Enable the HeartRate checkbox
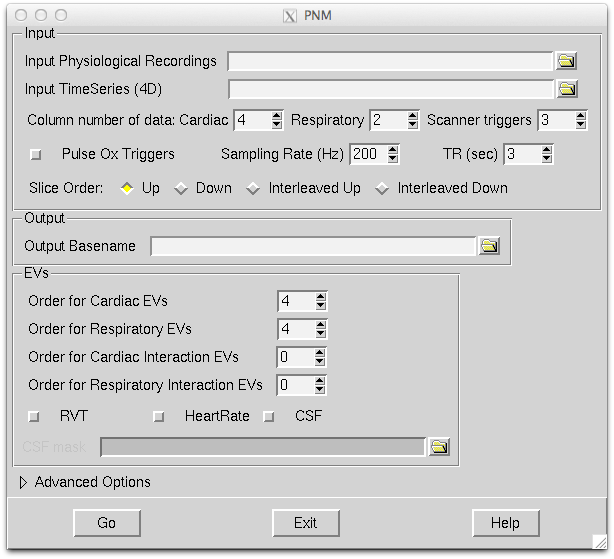This screenshot has width=614, height=559. [x=158, y=416]
